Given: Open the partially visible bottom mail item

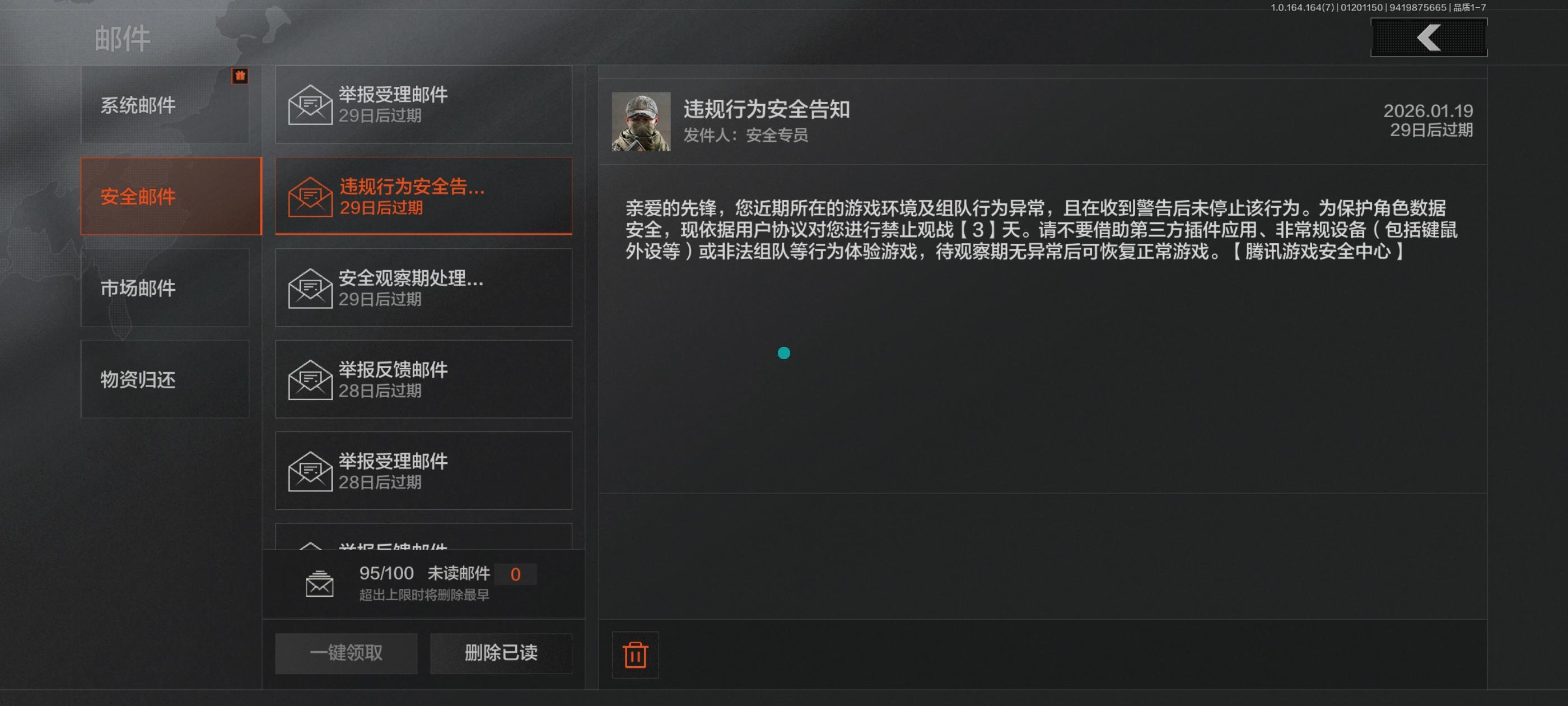Looking at the screenshot, I should (424, 537).
